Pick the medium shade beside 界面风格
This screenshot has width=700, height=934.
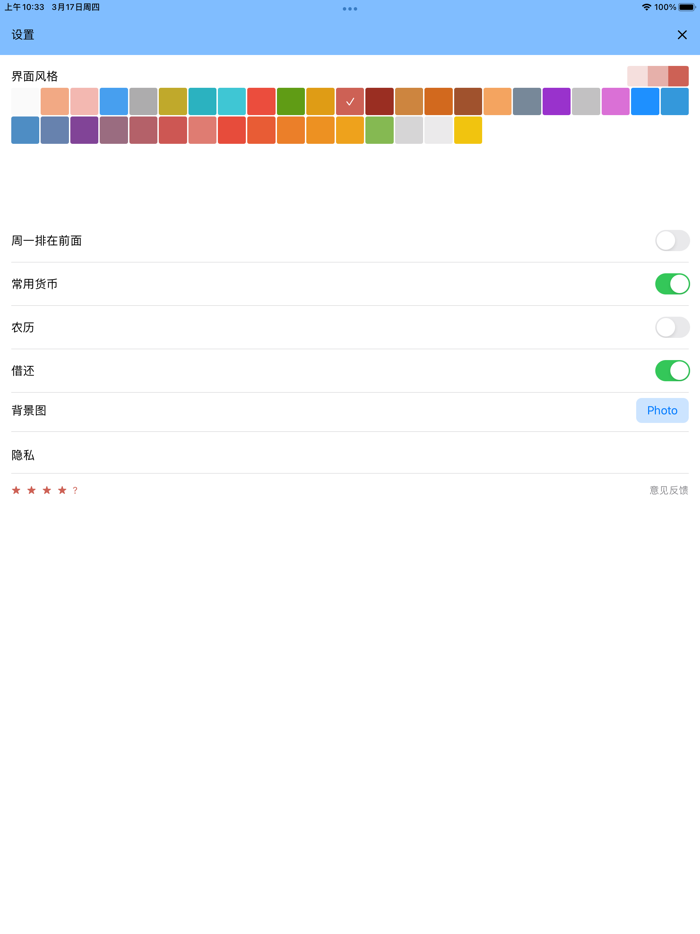(x=658, y=76)
